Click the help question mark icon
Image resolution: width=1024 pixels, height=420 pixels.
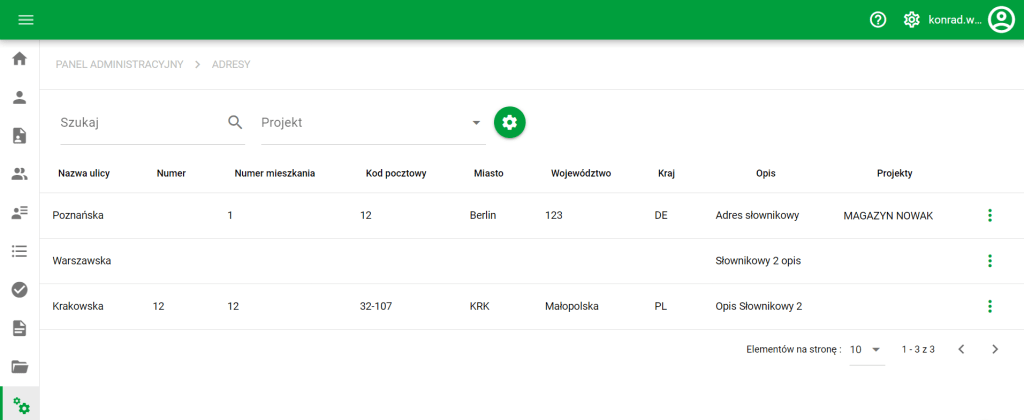[878, 20]
